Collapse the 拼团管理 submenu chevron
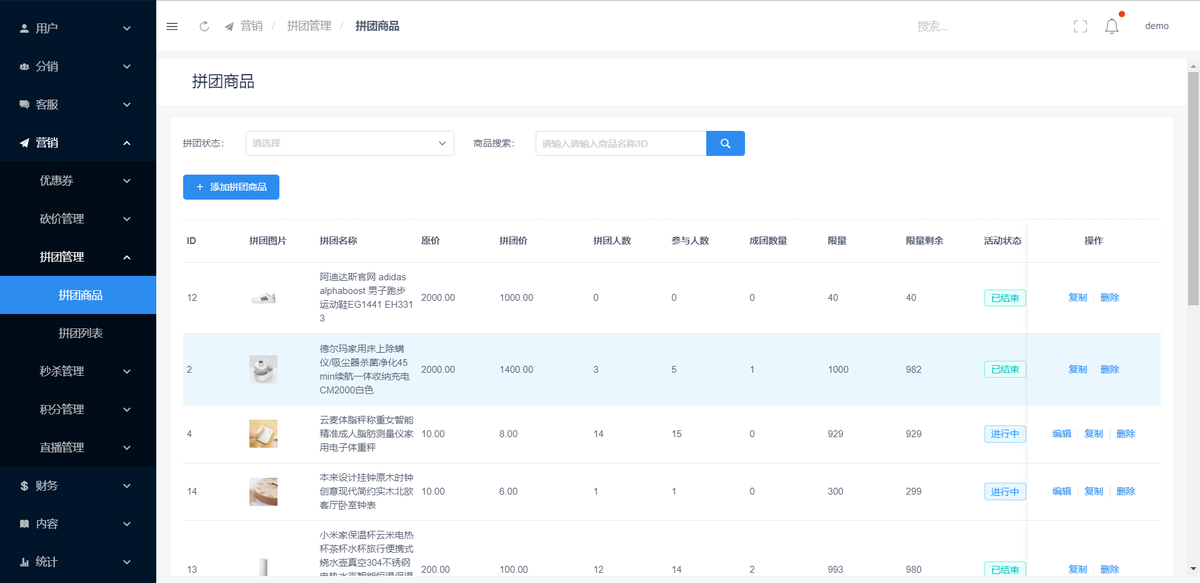This screenshot has height=583, width=1200. point(127,257)
